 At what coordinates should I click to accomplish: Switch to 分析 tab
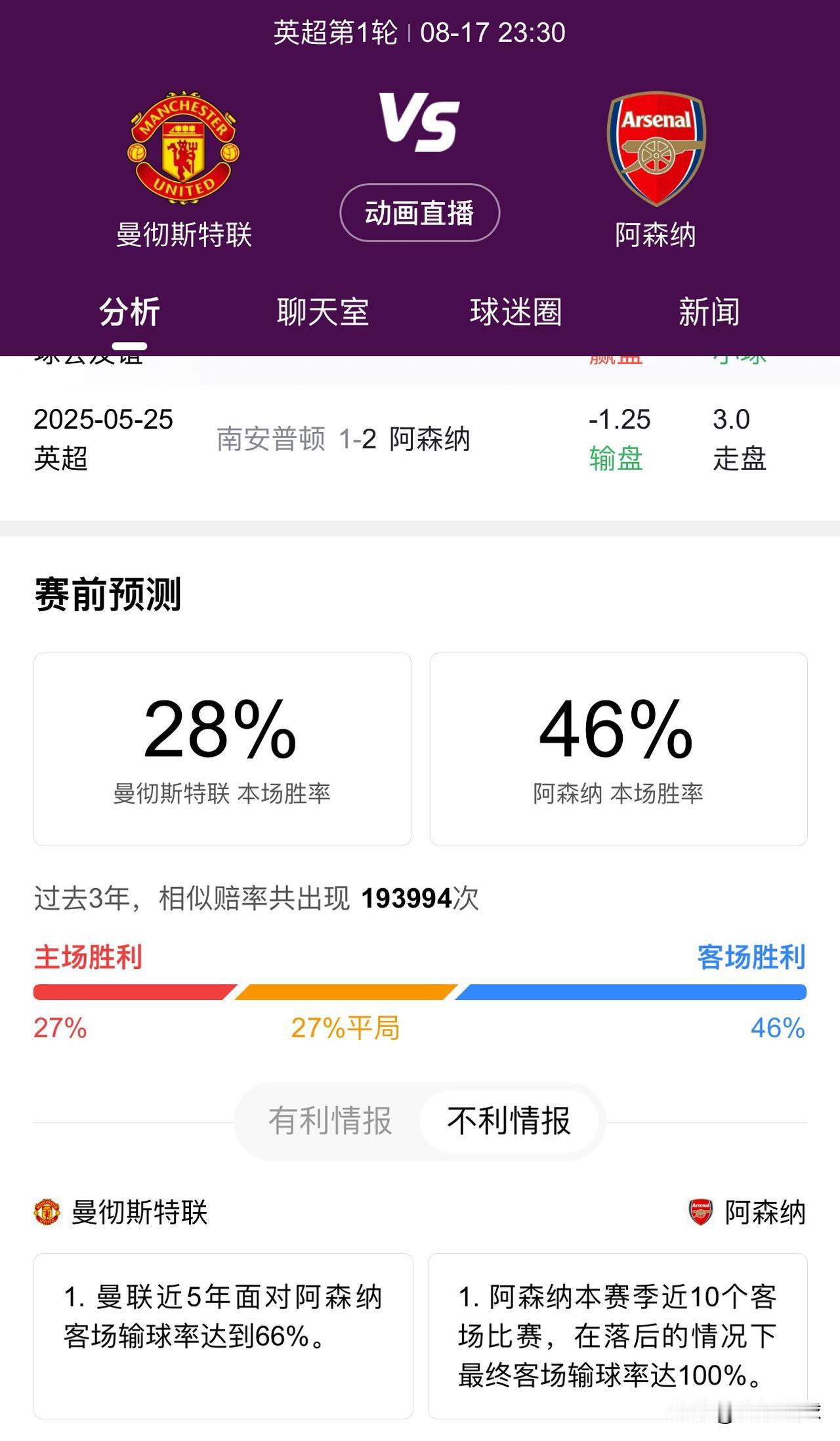point(129,312)
